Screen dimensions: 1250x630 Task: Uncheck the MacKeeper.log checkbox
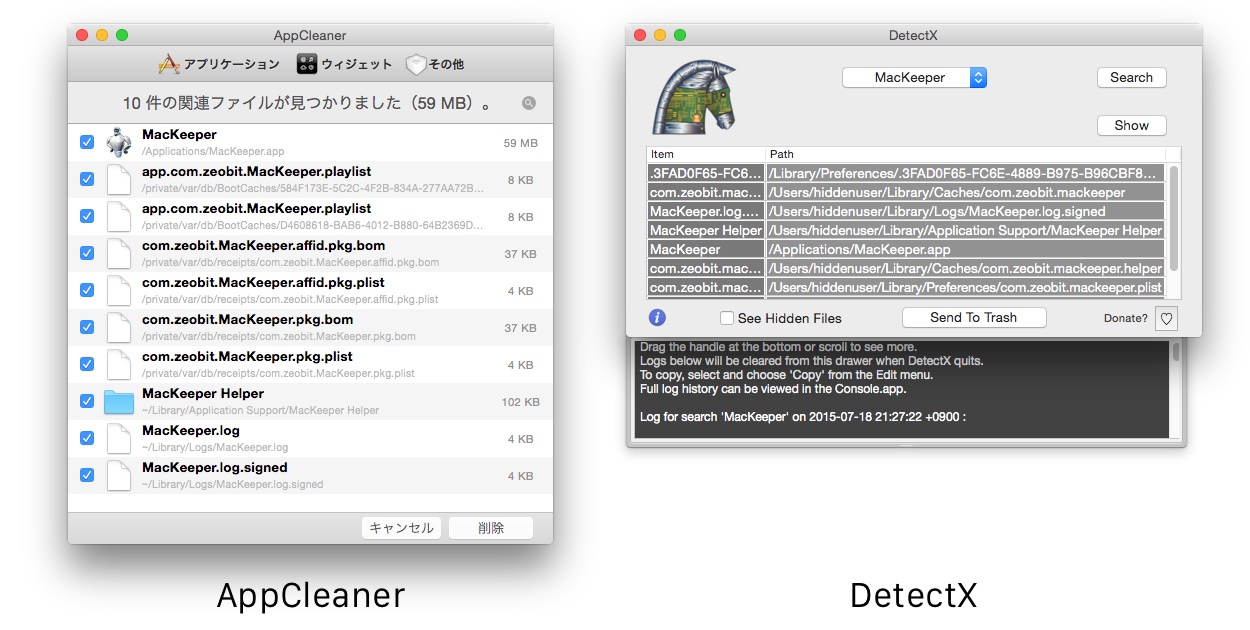tap(87, 438)
